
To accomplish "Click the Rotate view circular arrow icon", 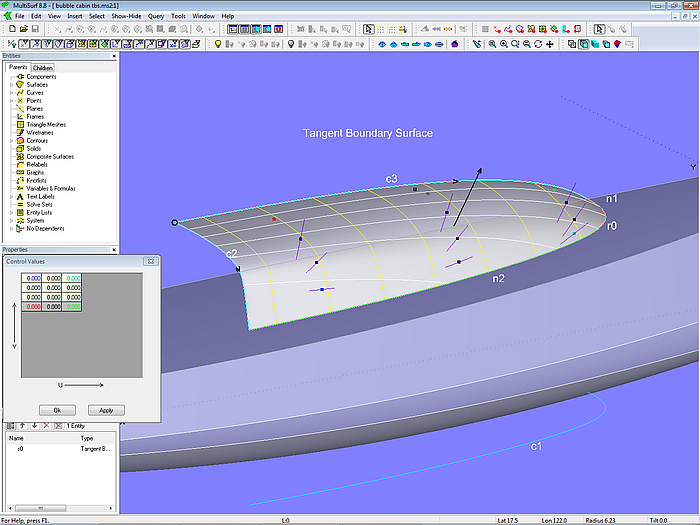I will point(538,44).
